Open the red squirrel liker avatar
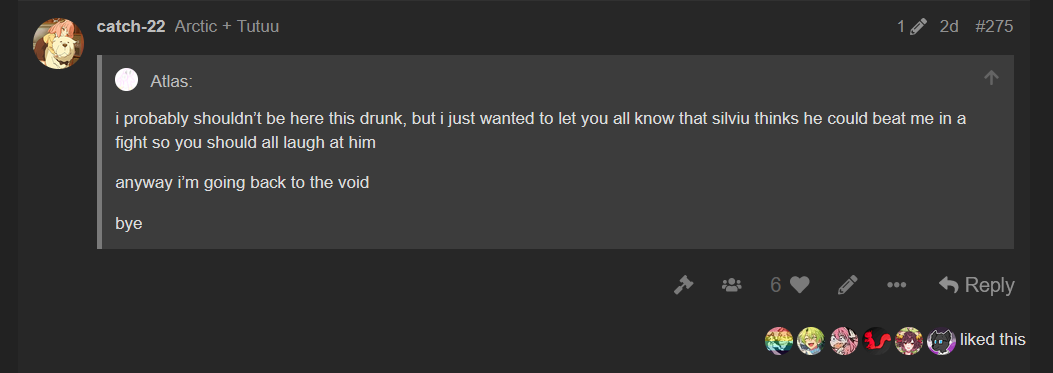This screenshot has width=1053, height=373. pos(876,341)
